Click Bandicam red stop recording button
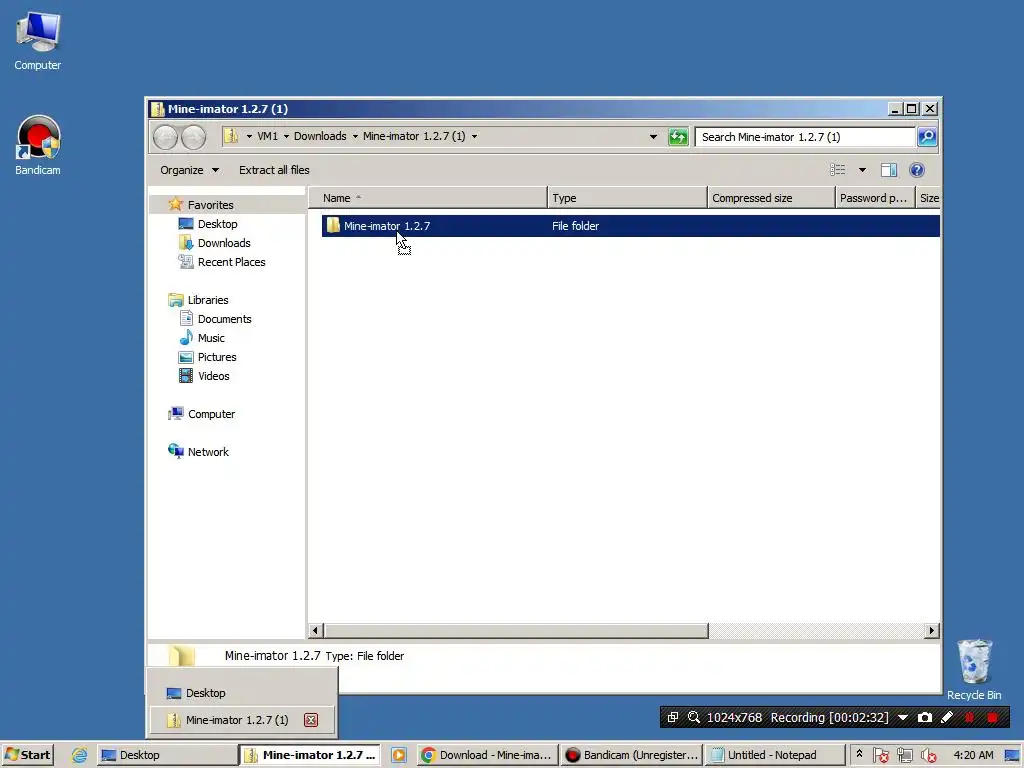This screenshot has height=768, width=1024. coord(992,717)
